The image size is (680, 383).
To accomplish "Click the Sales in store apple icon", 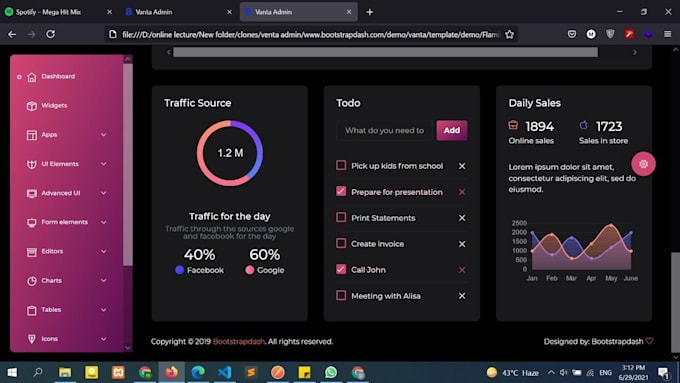I will (x=584, y=125).
